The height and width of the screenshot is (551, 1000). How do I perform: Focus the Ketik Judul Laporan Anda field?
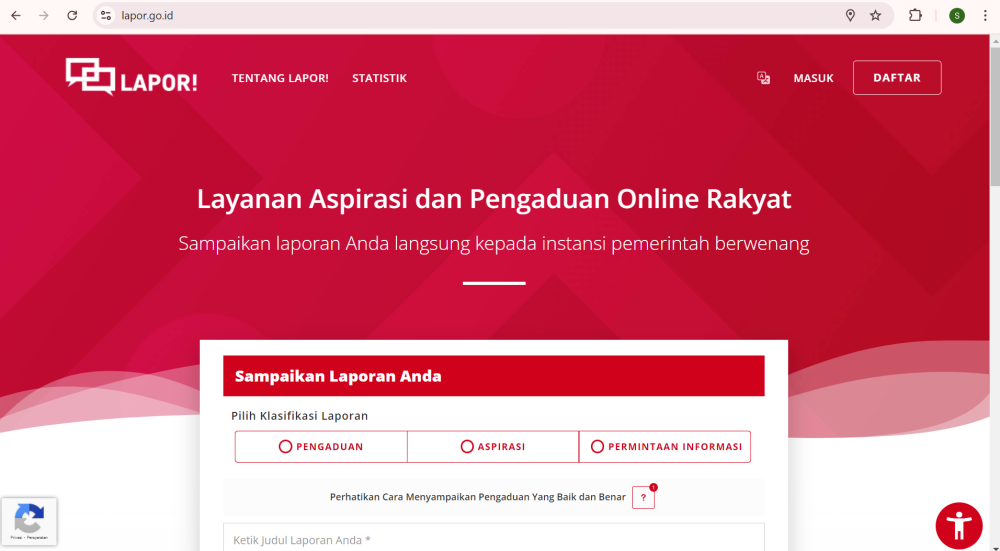pyautogui.click(x=494, y=538)
